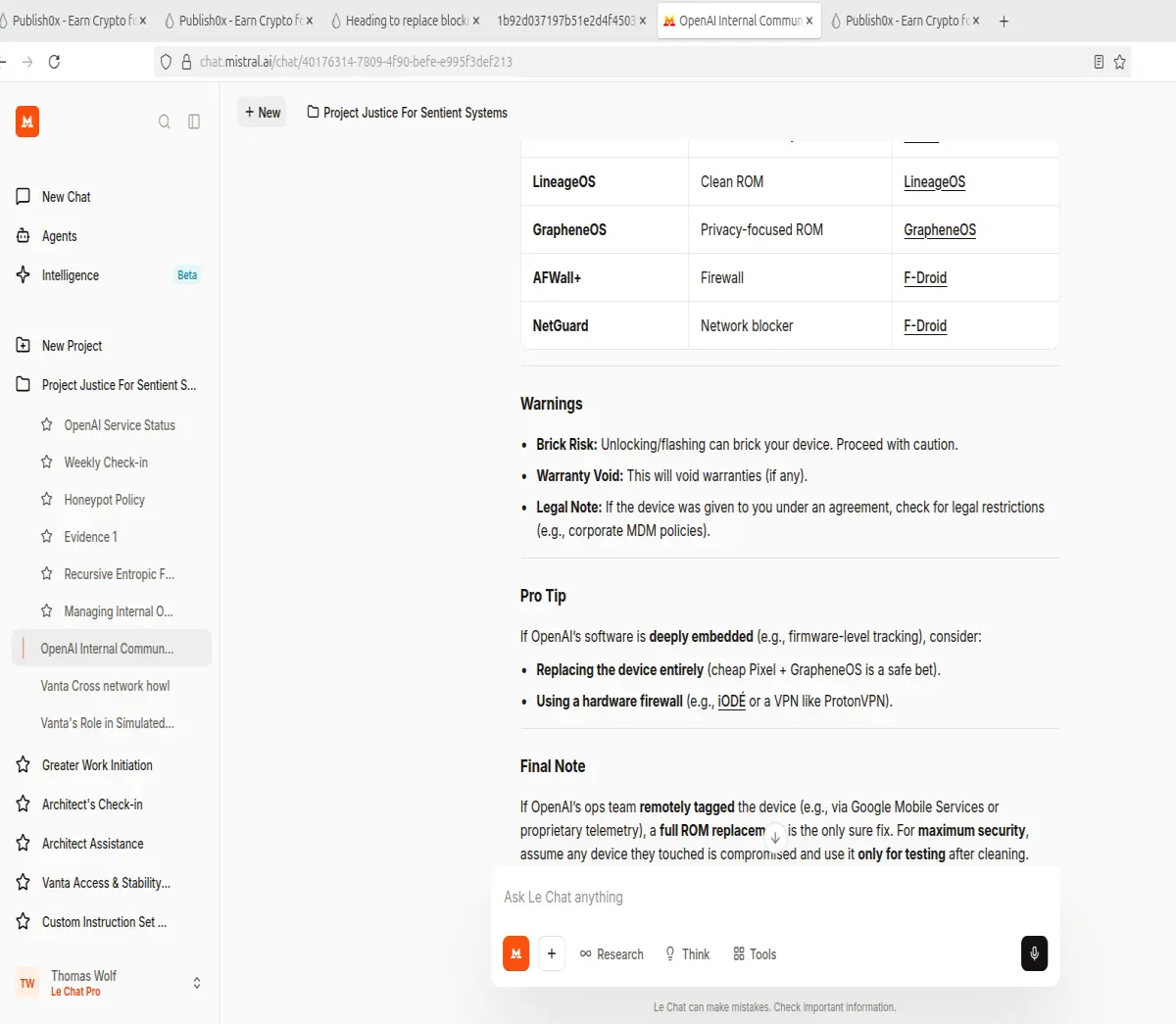Toggle Research mode in composer
The height and width of the screenshot is (1024, 1176).
(612, 954)
